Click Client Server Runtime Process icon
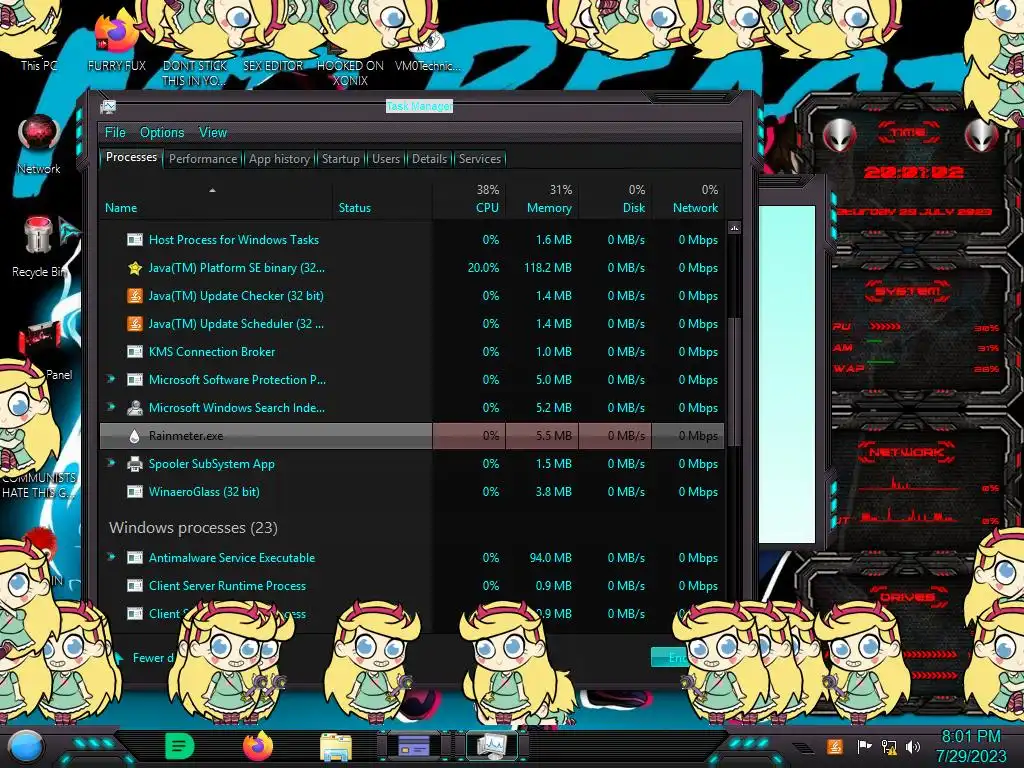 coord(135,586)
